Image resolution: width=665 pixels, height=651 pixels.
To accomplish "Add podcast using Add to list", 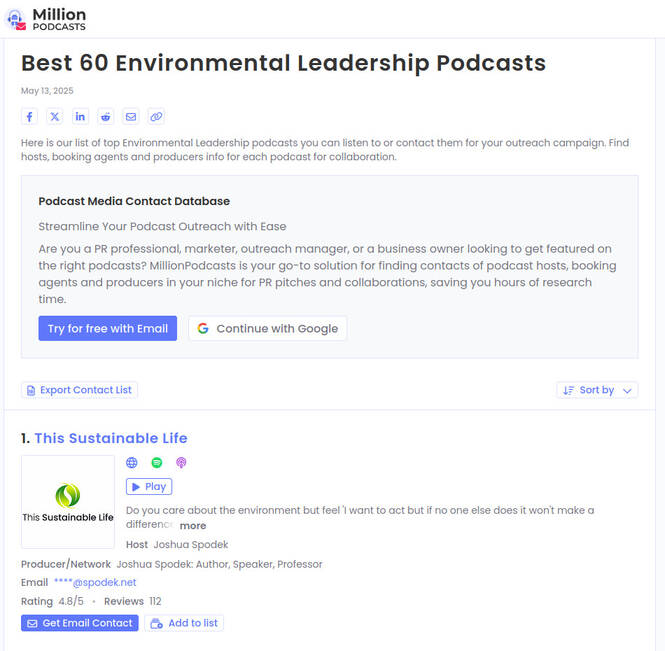I will 184,623.
